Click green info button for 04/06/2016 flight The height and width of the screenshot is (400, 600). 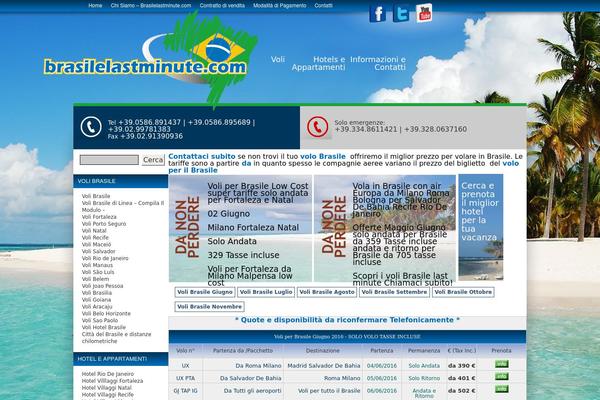click(502, 364)
